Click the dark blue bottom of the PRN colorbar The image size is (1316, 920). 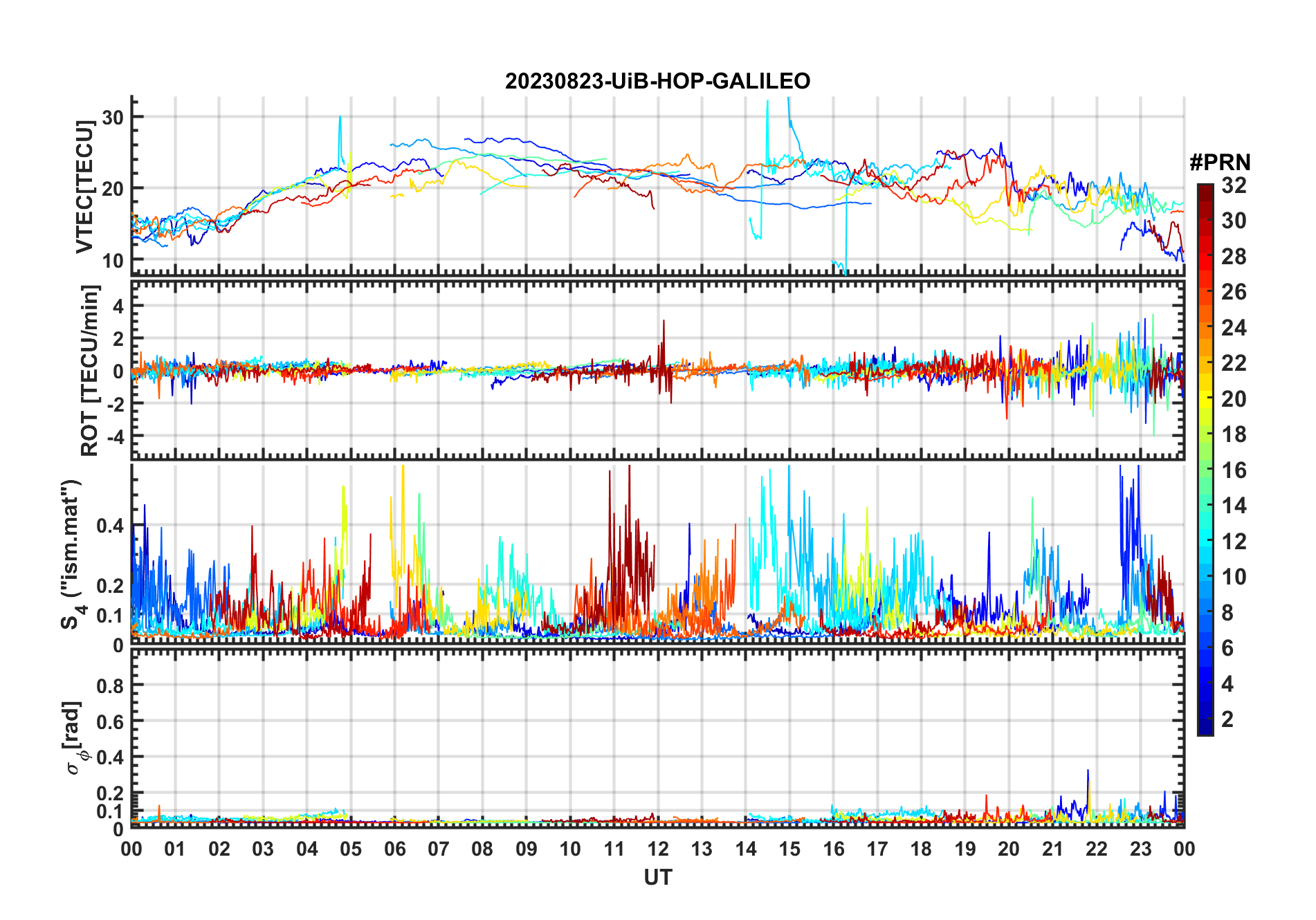[x=1205, y=730]
